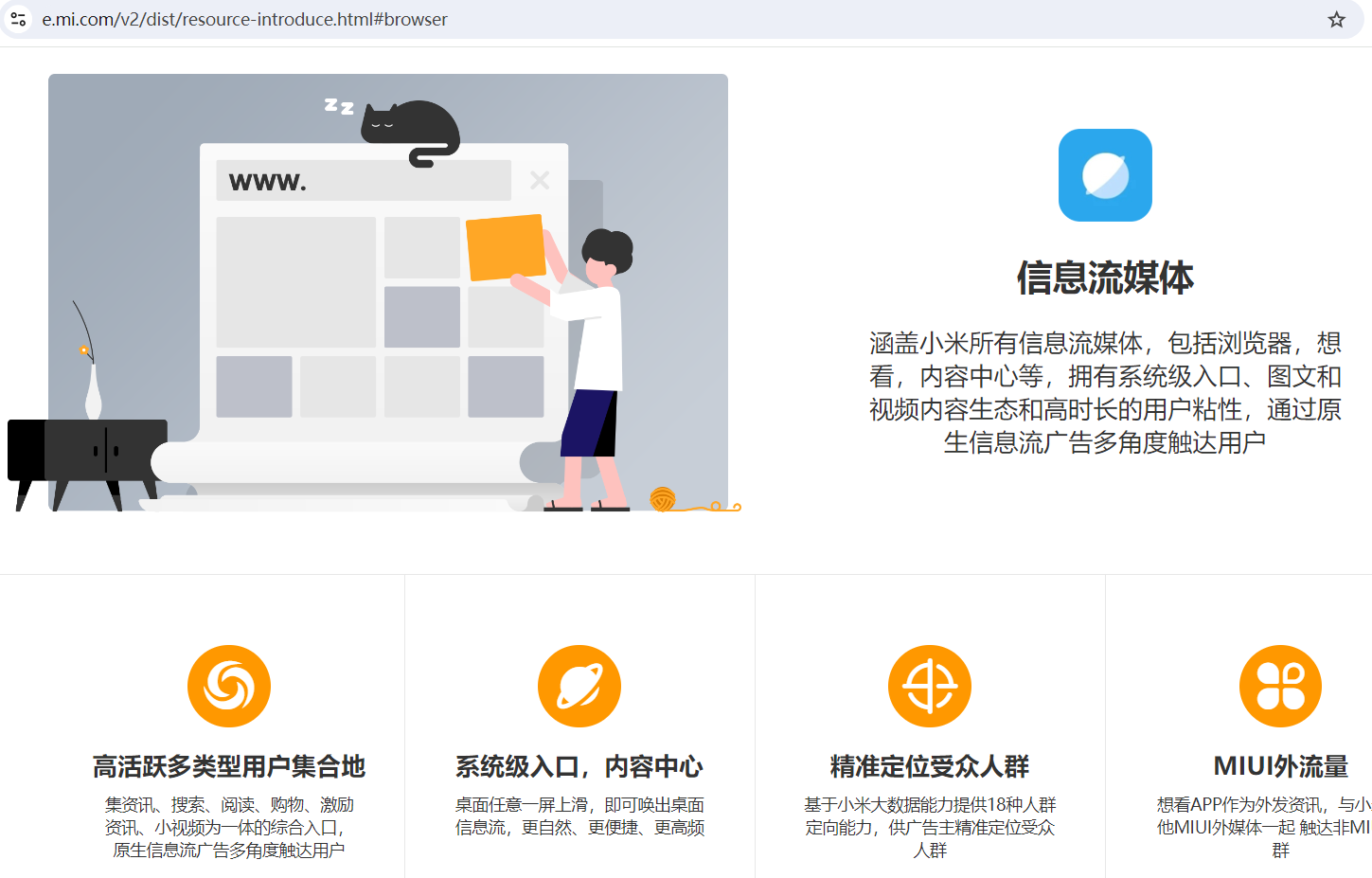Click the orange four-leaf icon above MIUI外流量
Viewport: 1372px width, 878px height.
click(1280, 686)
